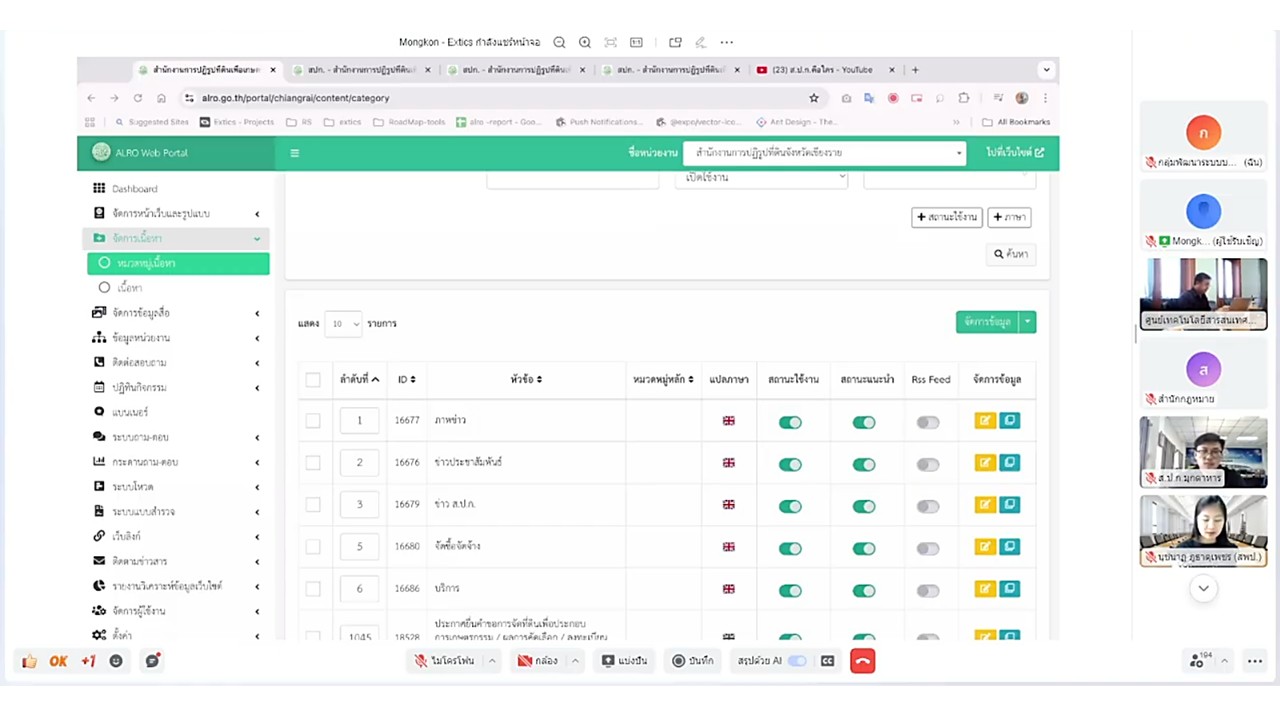Click the closed captions CC icon
The height and width of the screenshot is (720, 1280).
point(827,661)
